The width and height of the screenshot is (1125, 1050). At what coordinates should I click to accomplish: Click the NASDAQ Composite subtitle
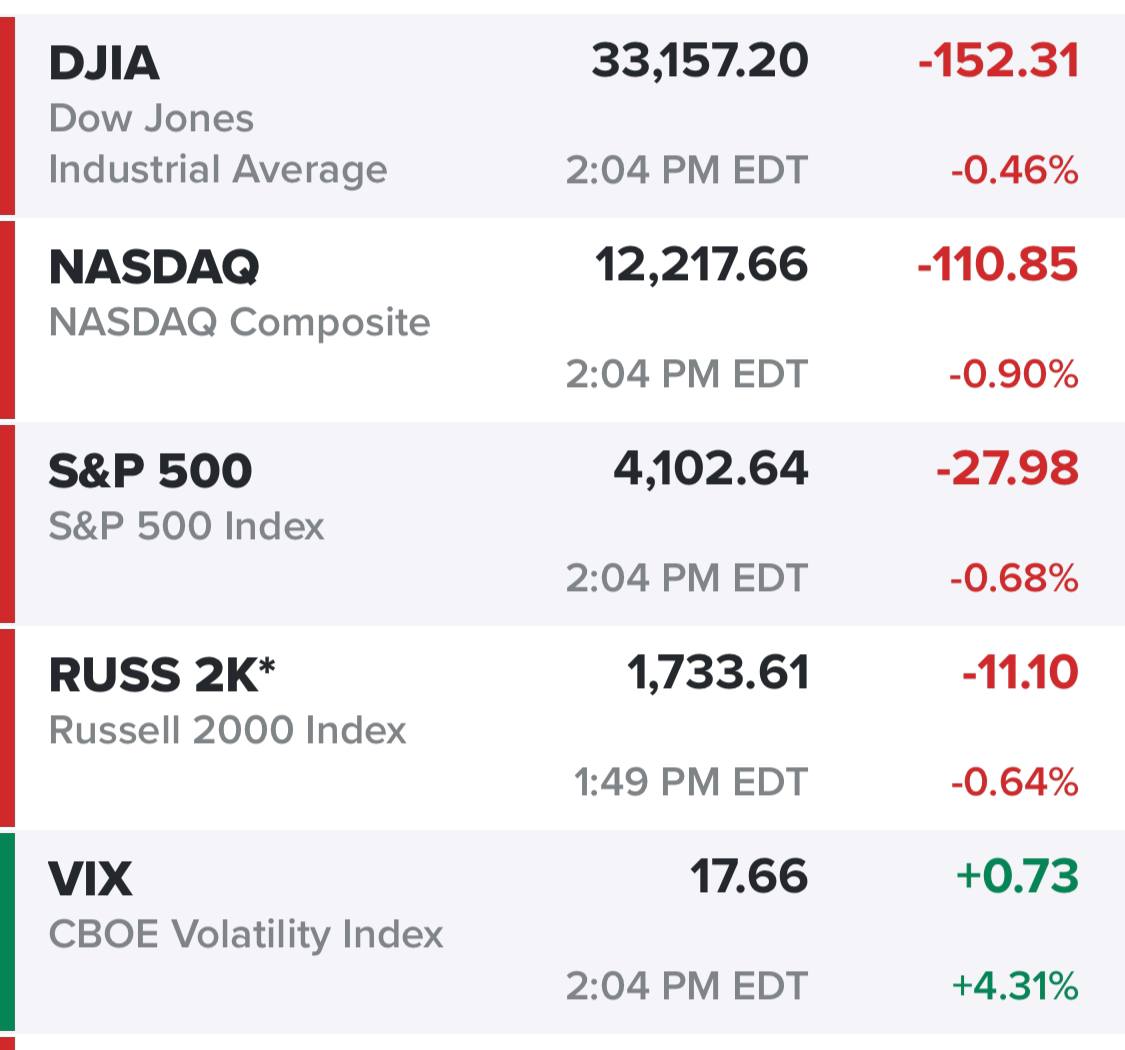tap(239, 322)
